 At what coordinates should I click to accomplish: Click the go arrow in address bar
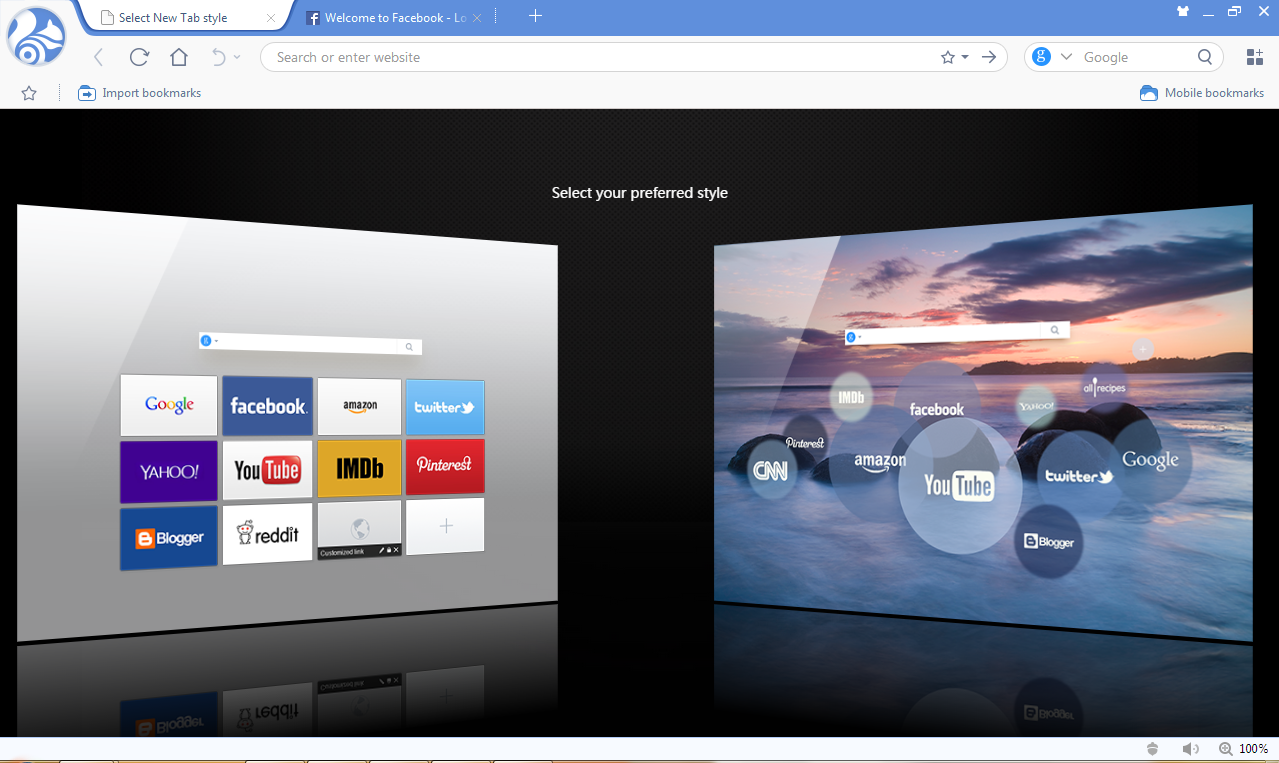pyautogui.click(x=989, y=57)
